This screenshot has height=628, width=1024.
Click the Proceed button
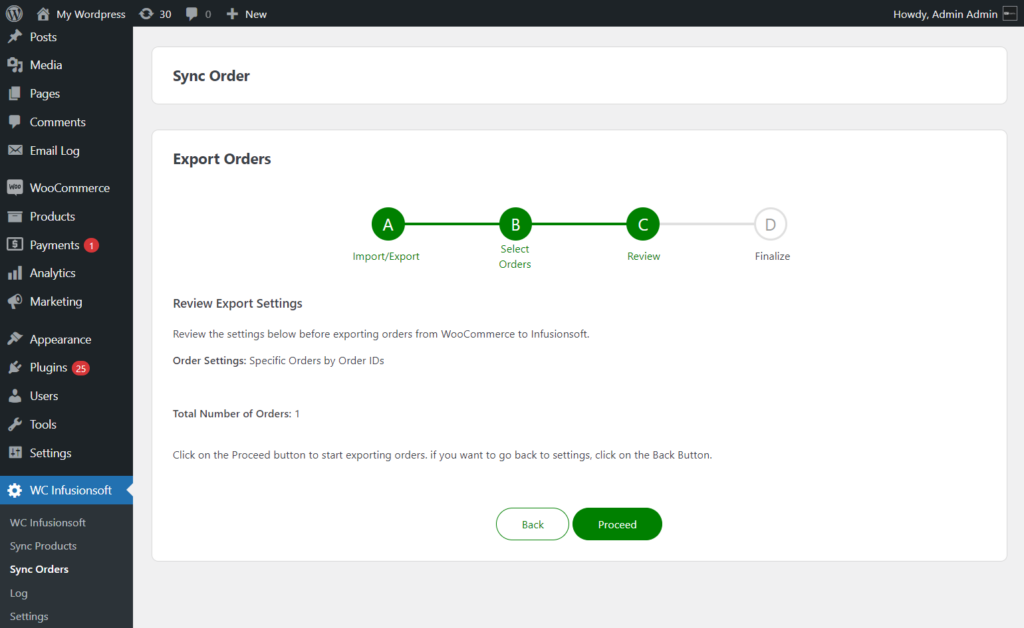click(x=617, y=524)
